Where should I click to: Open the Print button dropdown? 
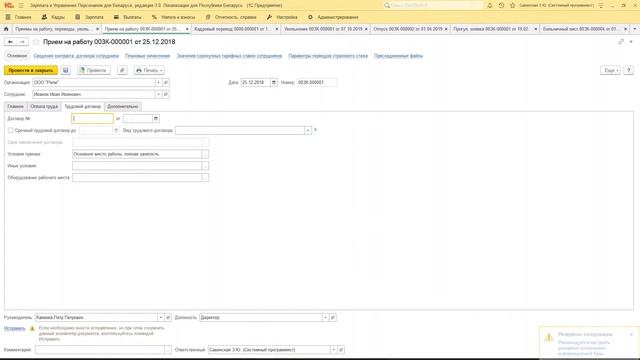click(x=149, y=70)
